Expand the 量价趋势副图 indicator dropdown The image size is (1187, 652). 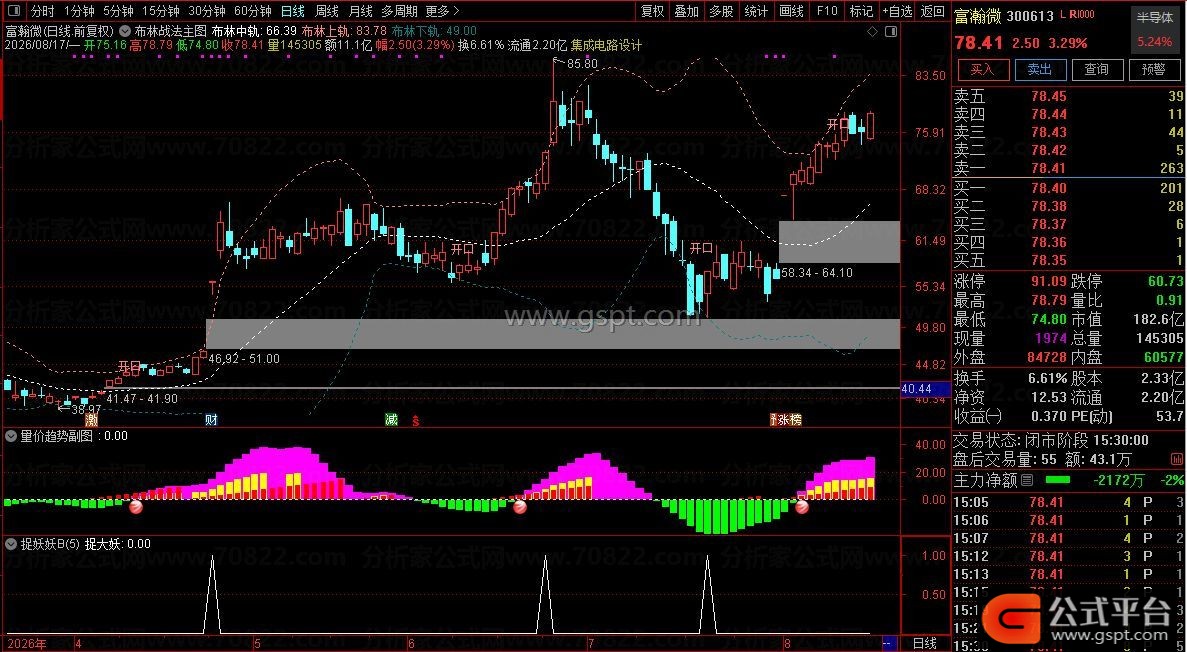point(11,436)
